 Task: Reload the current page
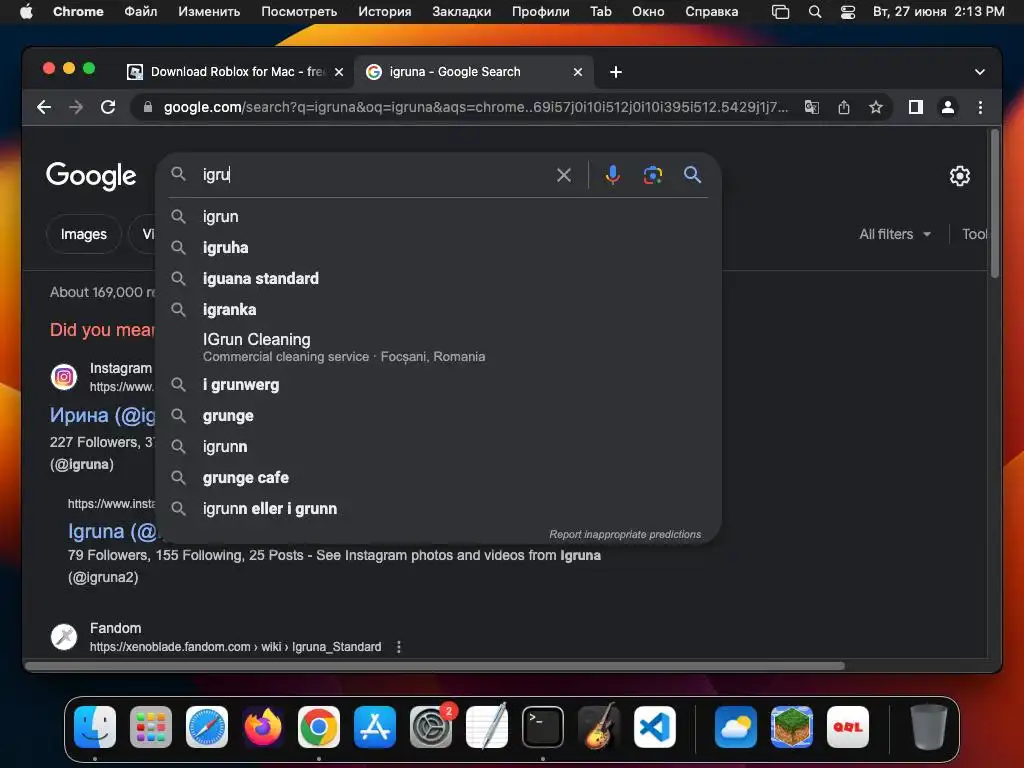(x=108, y=107)
